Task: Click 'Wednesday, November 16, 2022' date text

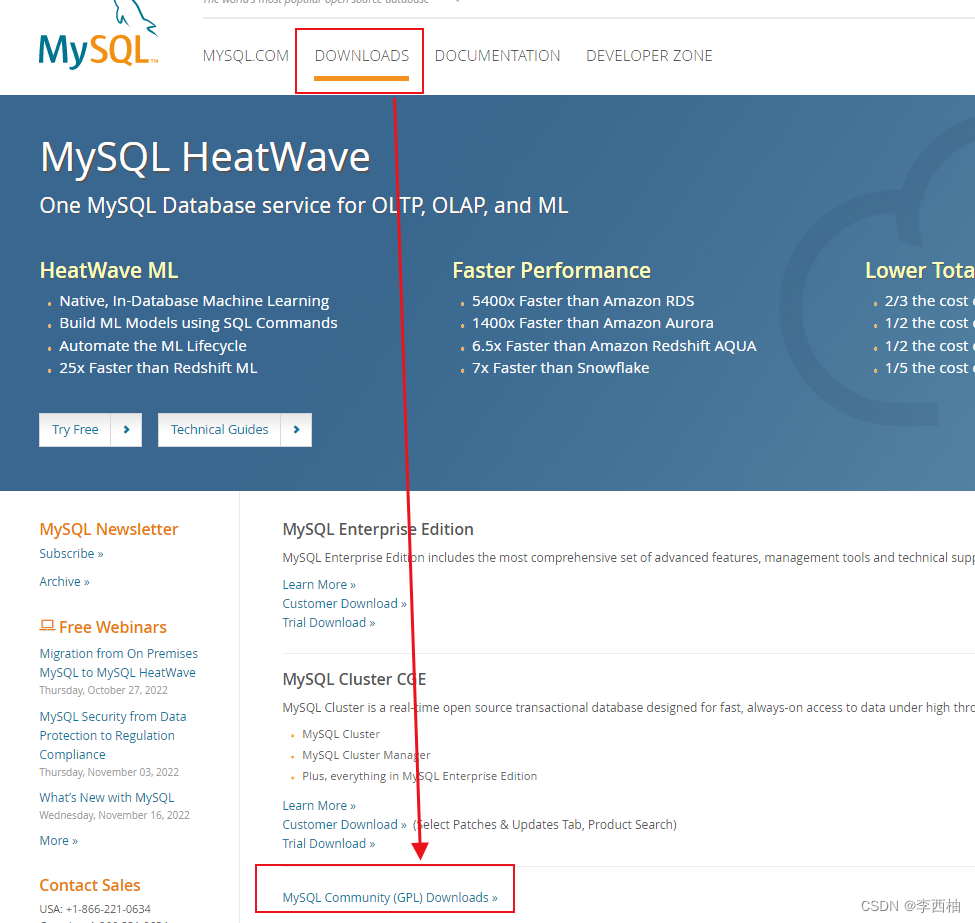Action: (x=114, y=815)
